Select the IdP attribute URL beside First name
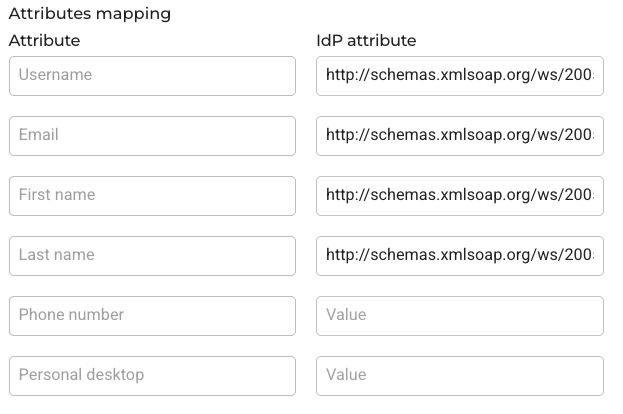This screenshot has height=414, width=623. (x=460, y=196)
